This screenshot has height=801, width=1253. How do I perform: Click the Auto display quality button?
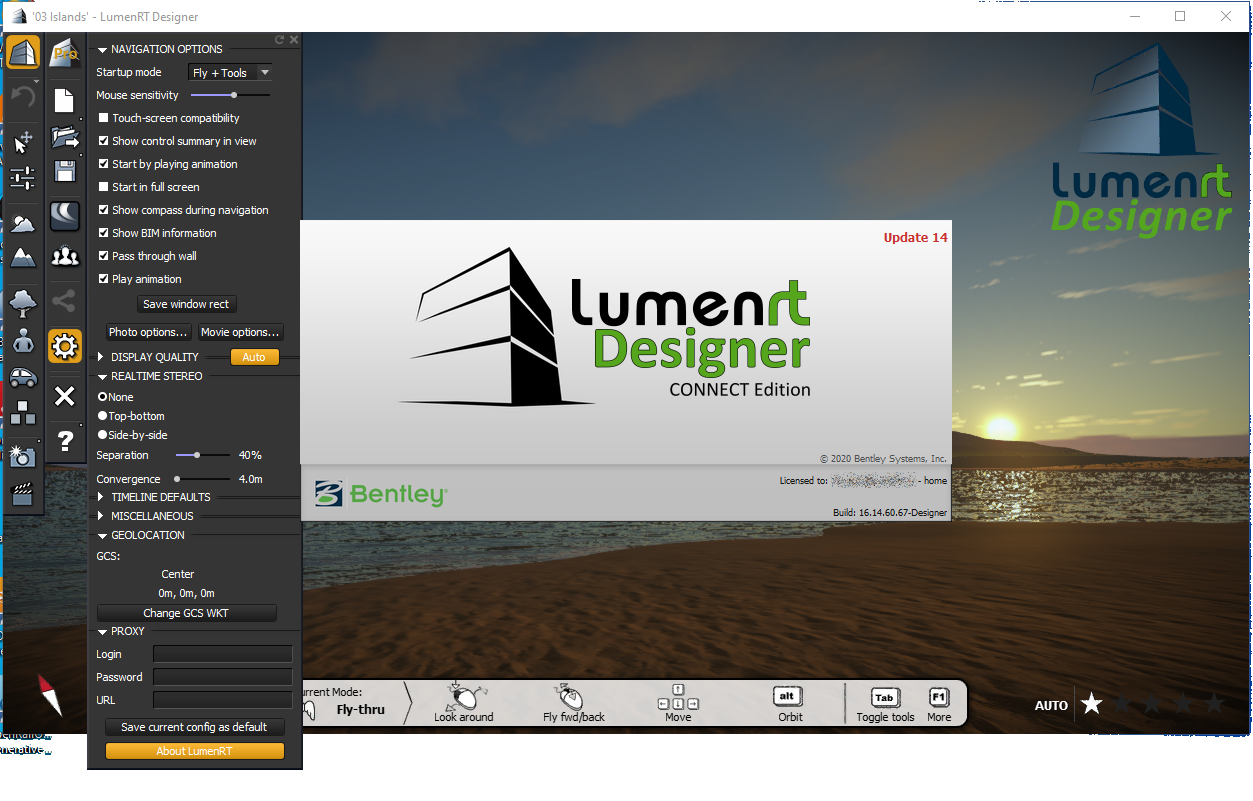254,357
